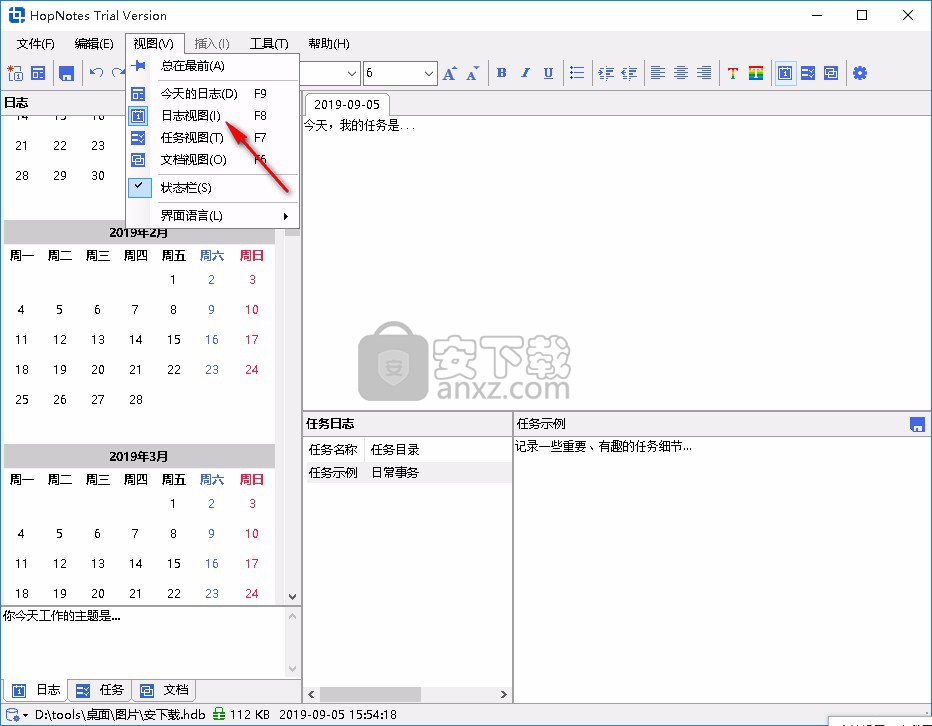Click the task list horizontal scrollbar thumb

(370, 694)
